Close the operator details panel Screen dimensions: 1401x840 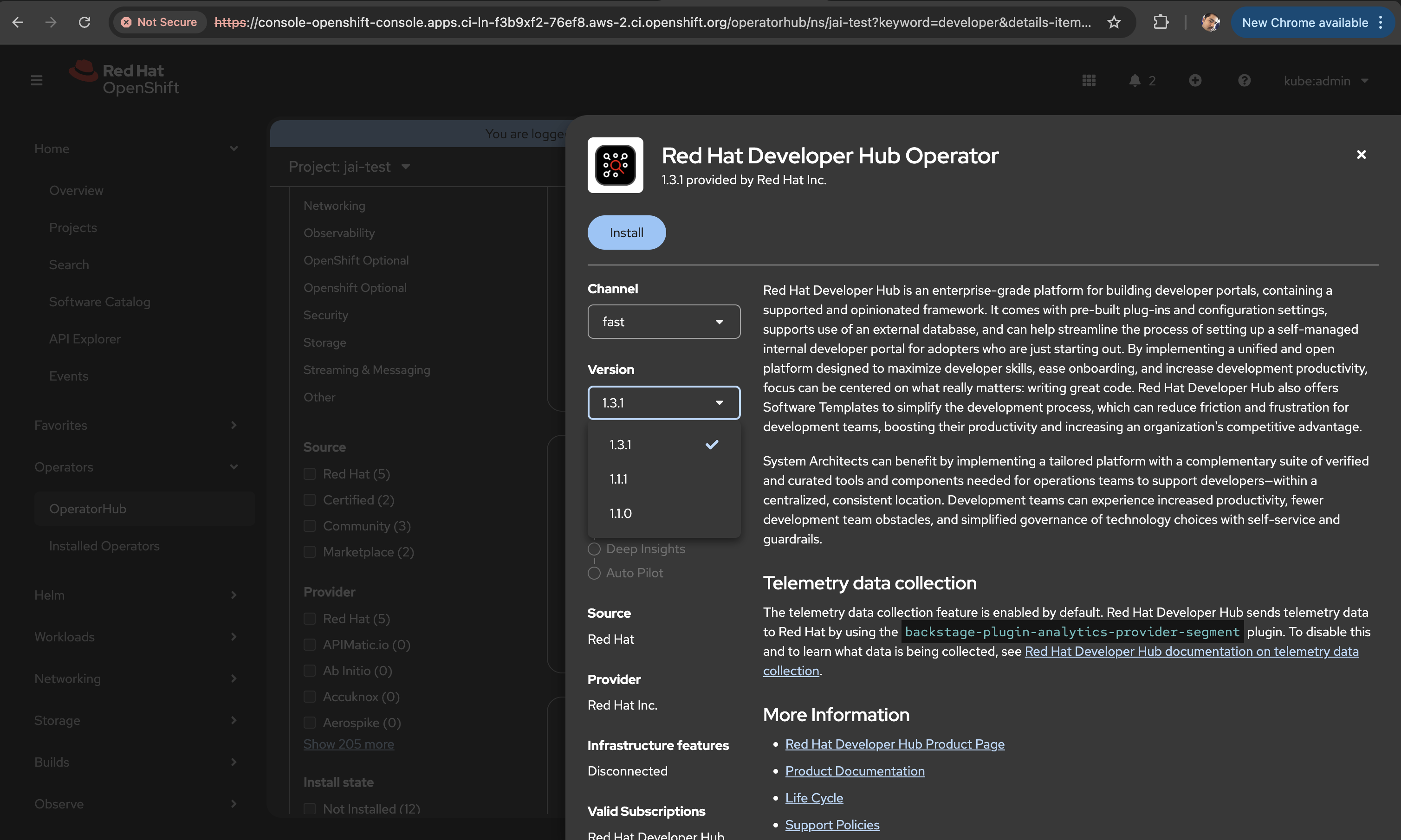(1361, 155)
